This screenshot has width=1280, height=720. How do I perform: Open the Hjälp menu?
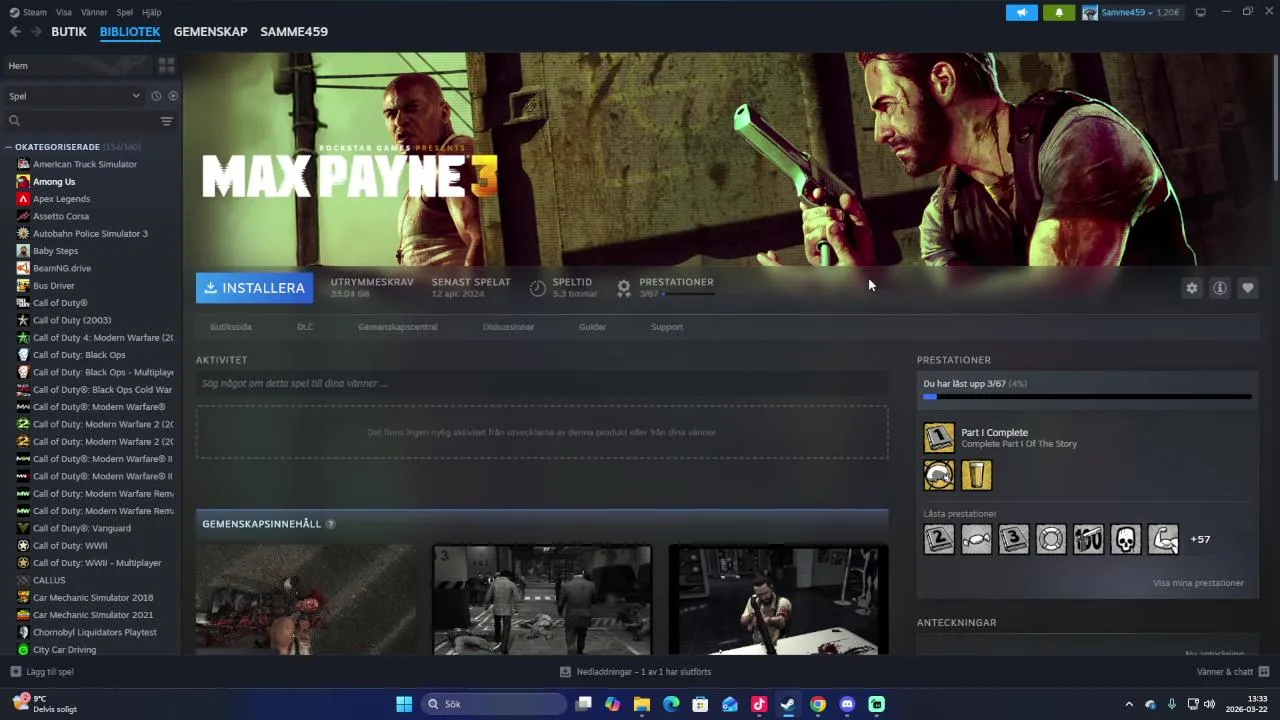tap(152, 12)
